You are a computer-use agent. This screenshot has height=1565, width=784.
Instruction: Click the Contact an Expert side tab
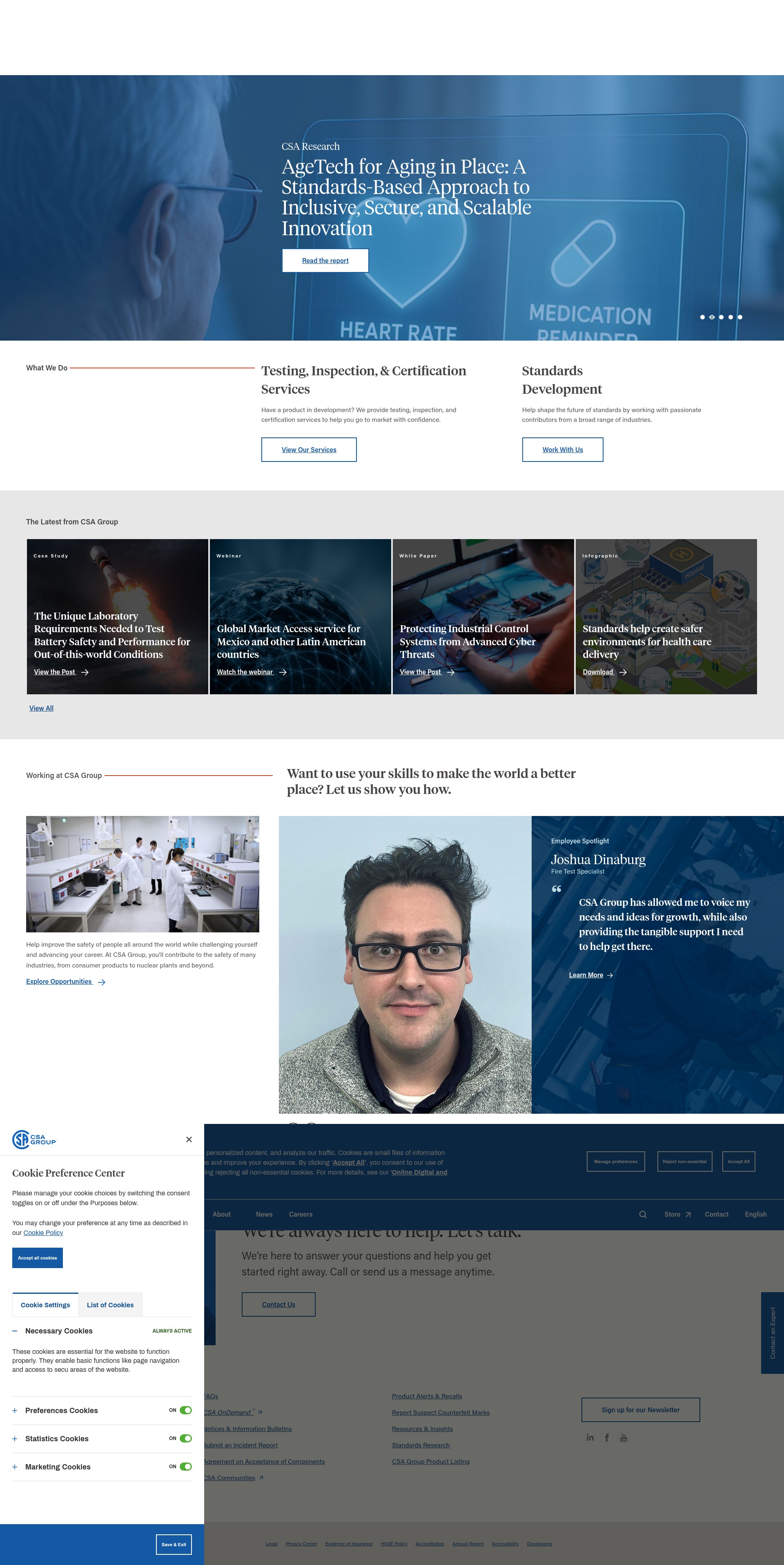tap(773, 1333)
